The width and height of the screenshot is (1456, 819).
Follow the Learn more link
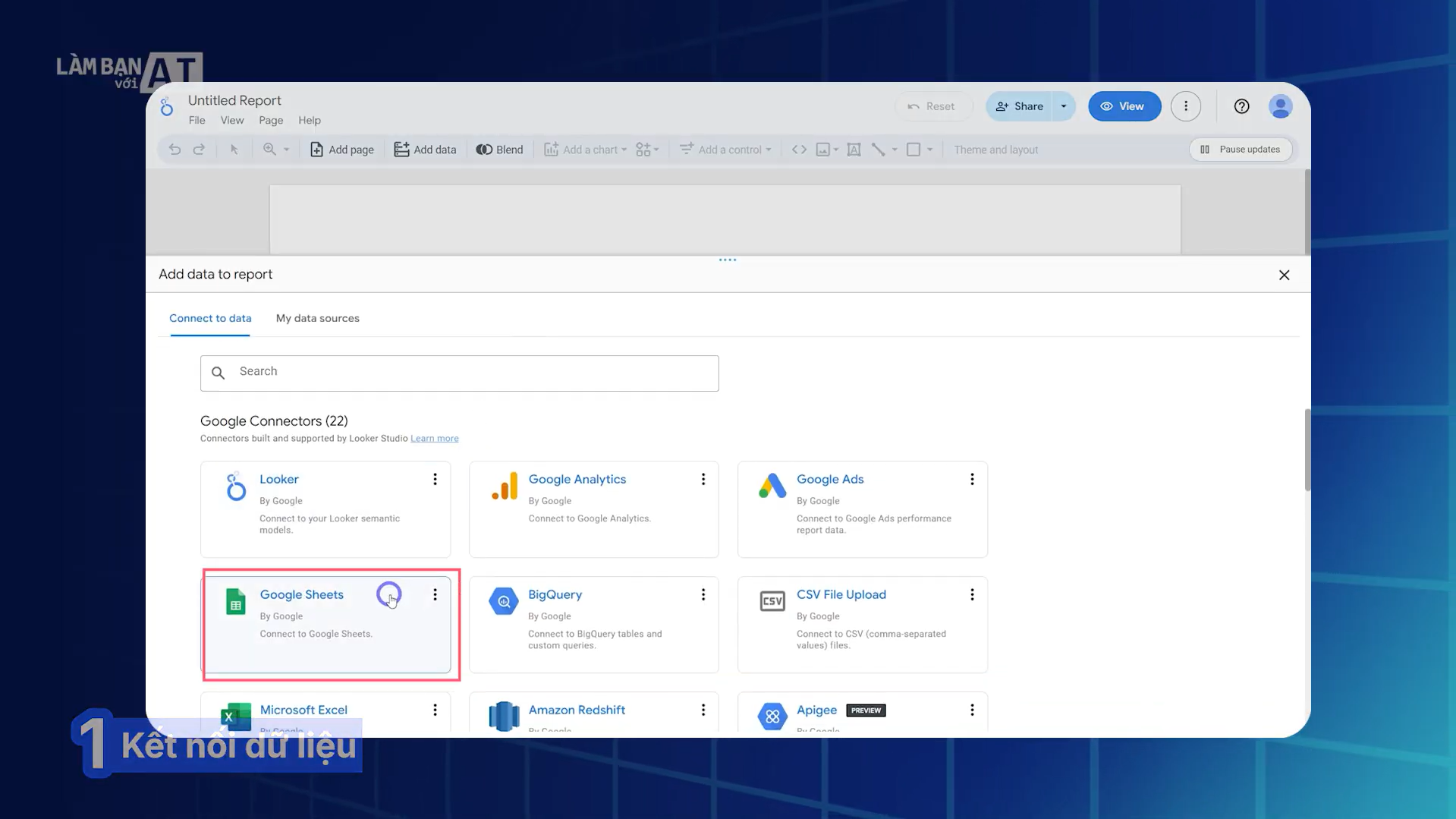(434, 439)
